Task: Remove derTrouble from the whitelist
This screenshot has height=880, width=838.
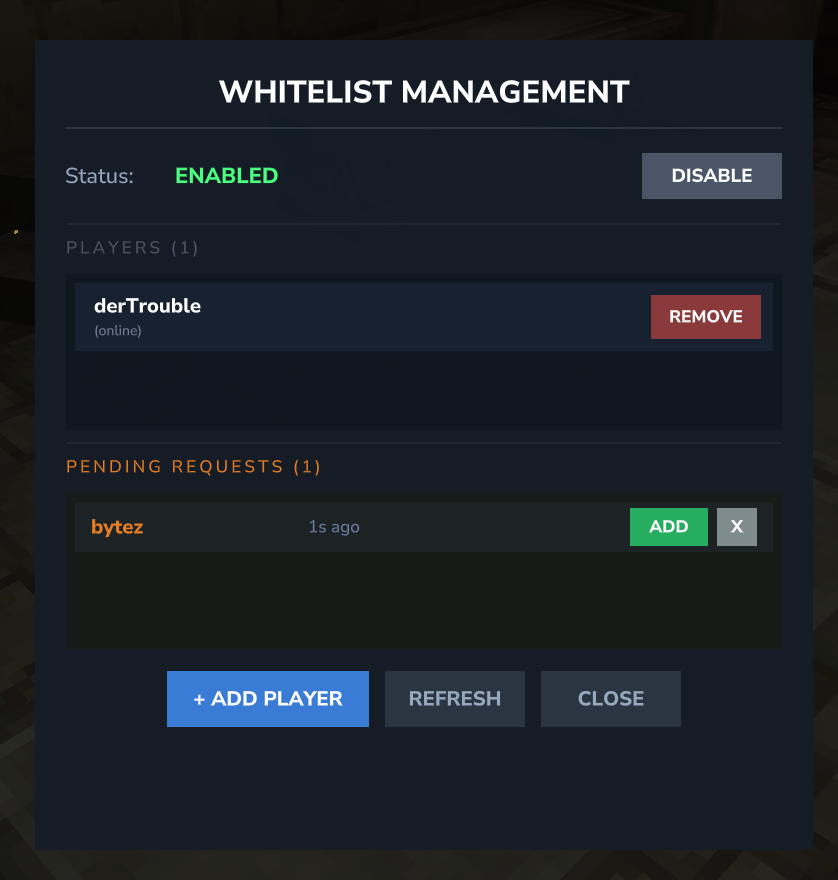Action: tap(706, 317)
